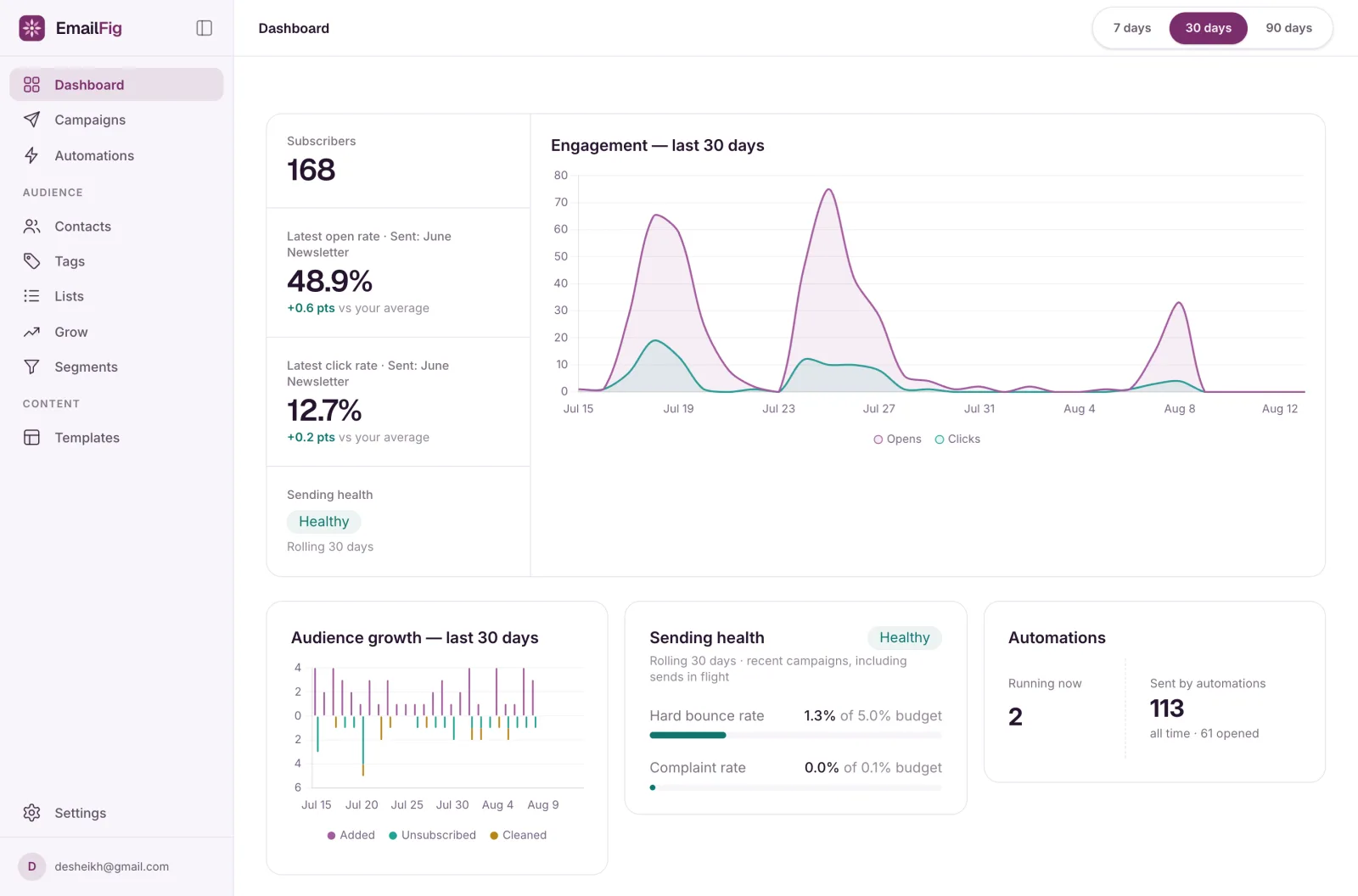1358x896 pixels.
Task: Toggle the Cleaned series in growth legend
Action: pos(518,835)
